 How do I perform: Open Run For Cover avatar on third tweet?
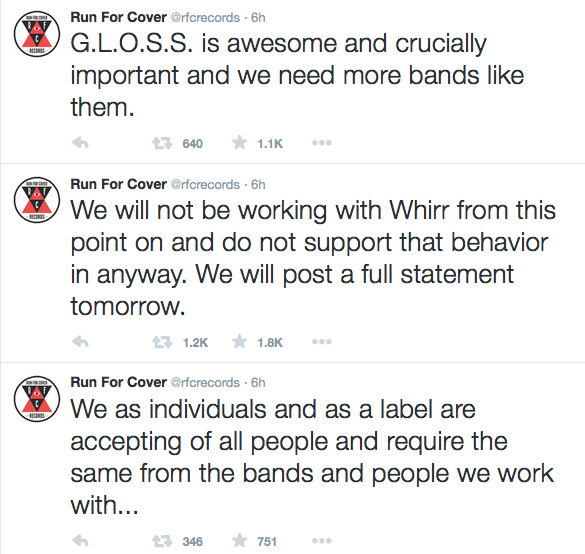click(x=37, y=399)
